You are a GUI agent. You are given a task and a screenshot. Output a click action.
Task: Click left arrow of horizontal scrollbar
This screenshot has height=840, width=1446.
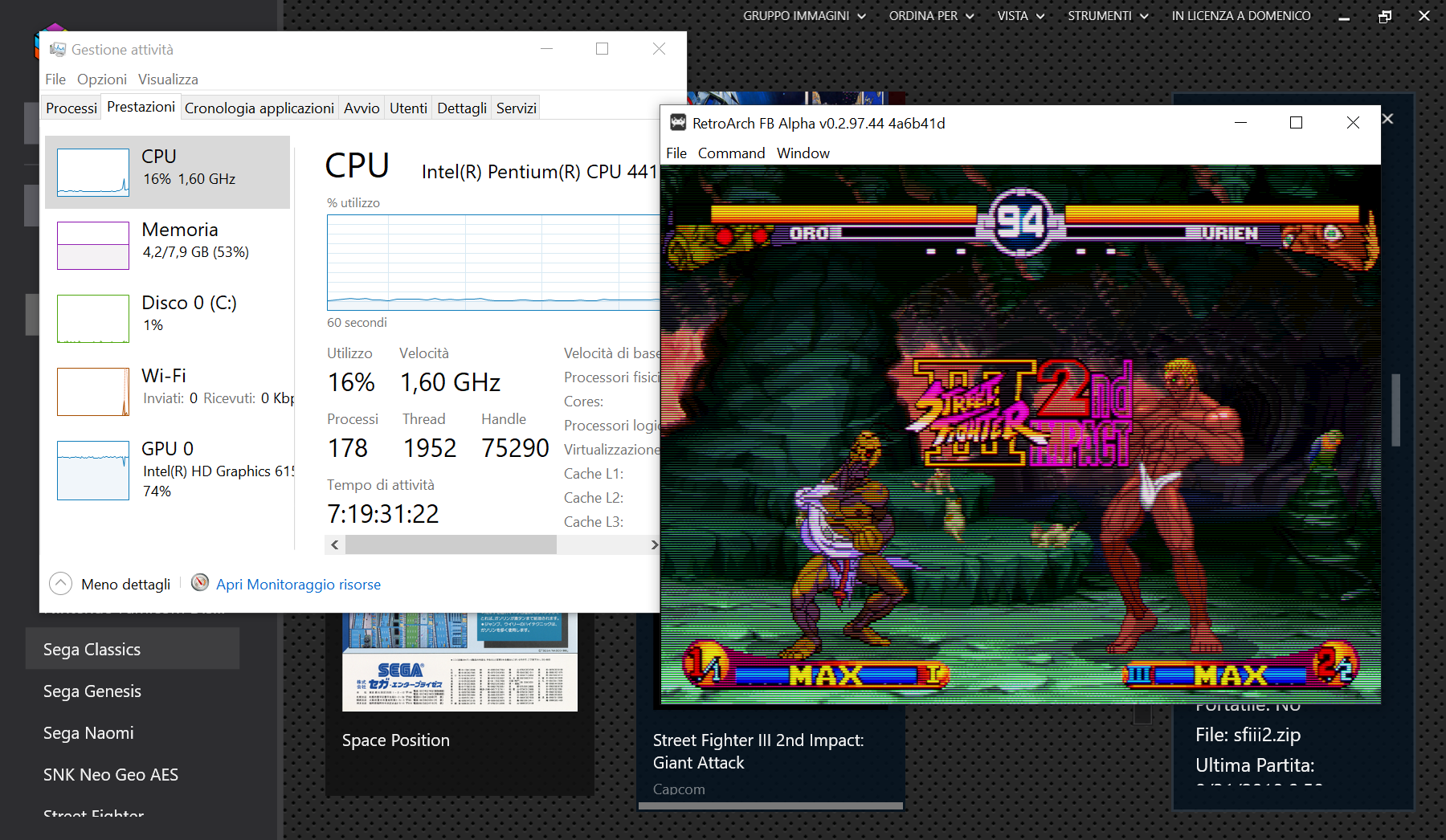[335, 545]
